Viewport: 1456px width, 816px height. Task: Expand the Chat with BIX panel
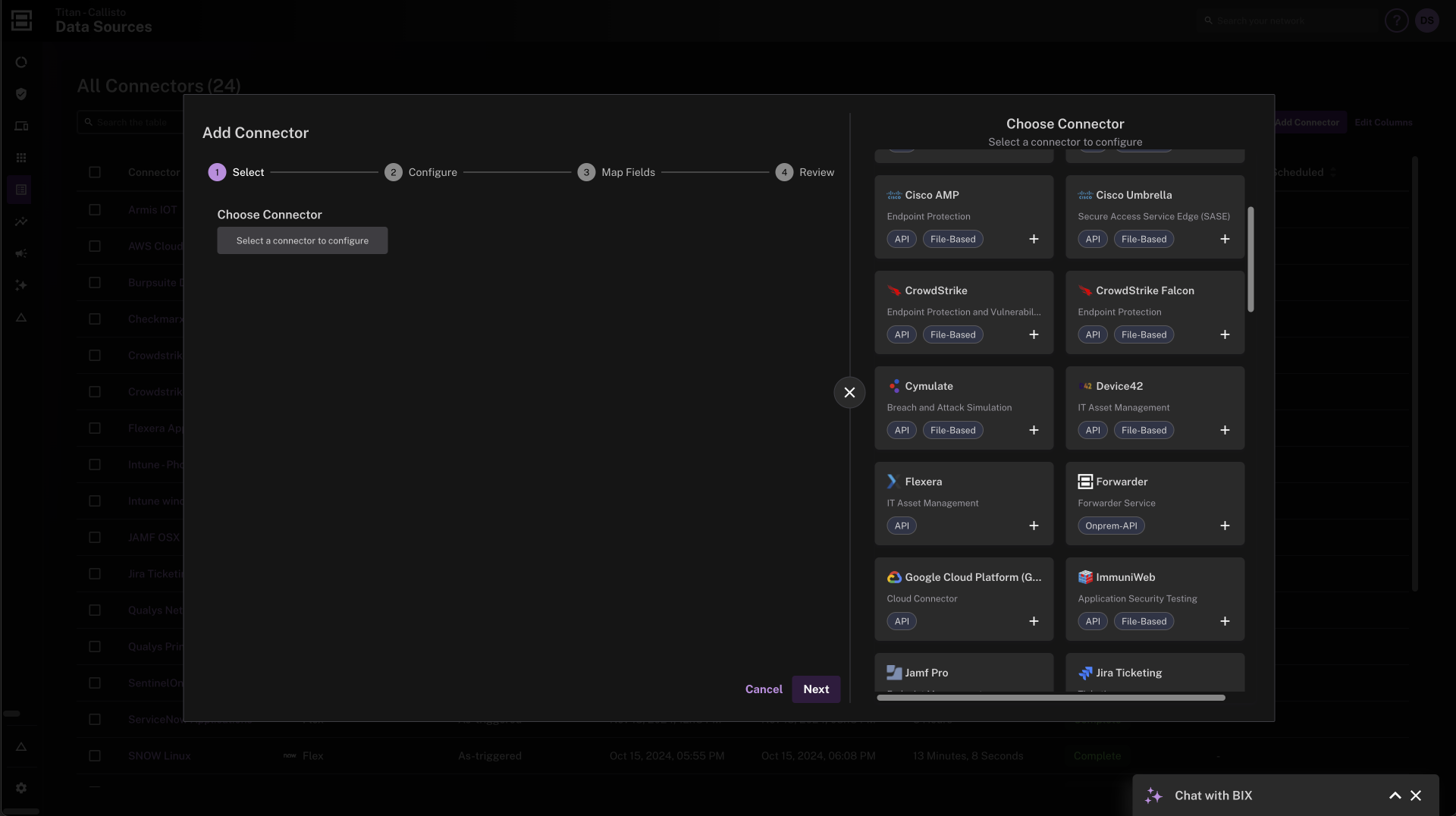(1395, 796)
